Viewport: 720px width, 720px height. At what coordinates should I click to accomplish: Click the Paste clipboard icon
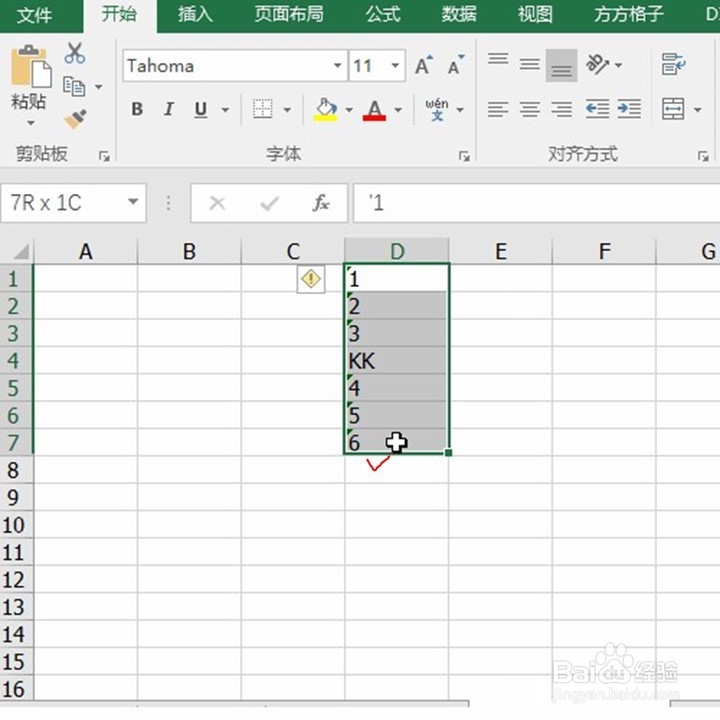click(x=30, y=67)
